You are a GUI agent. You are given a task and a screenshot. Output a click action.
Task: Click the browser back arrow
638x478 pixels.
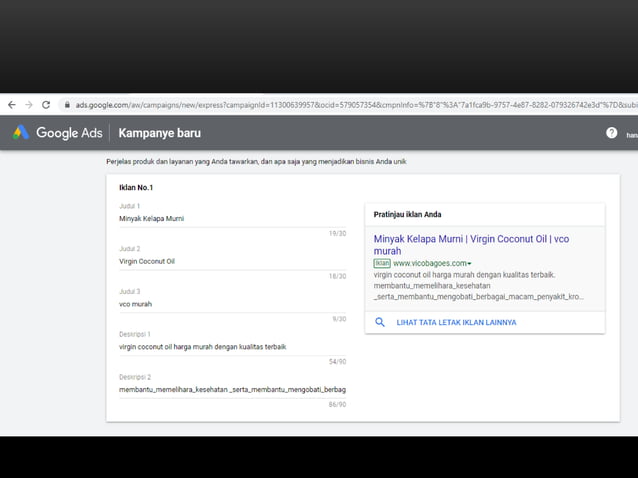point(11,104)
